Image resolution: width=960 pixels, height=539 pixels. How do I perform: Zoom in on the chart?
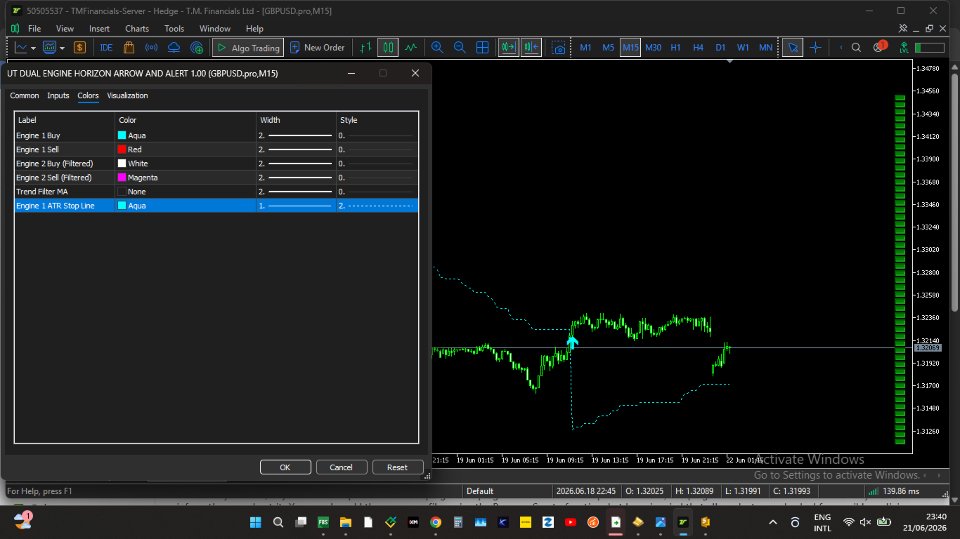tap(437, 47)
